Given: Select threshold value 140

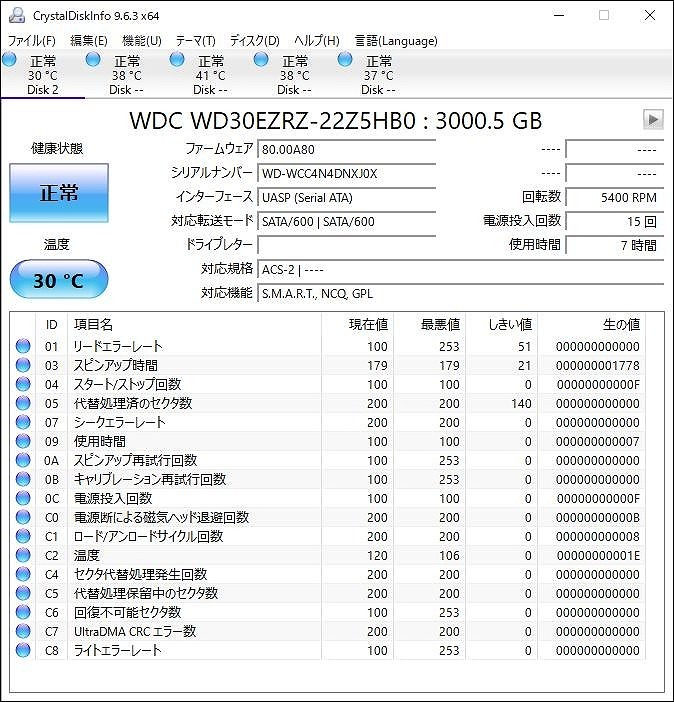Looking at the screenshot, I should (521, 403).
